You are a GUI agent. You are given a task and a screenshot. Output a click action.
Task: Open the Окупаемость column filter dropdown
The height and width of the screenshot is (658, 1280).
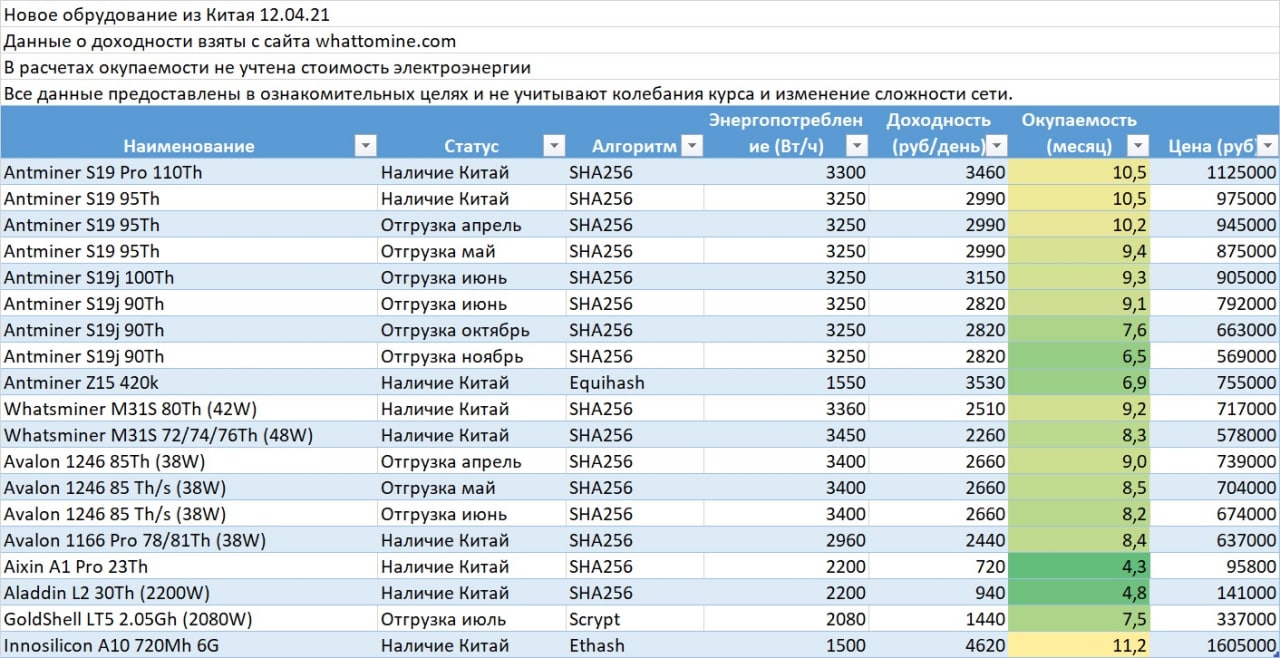tap(1137, 146)
